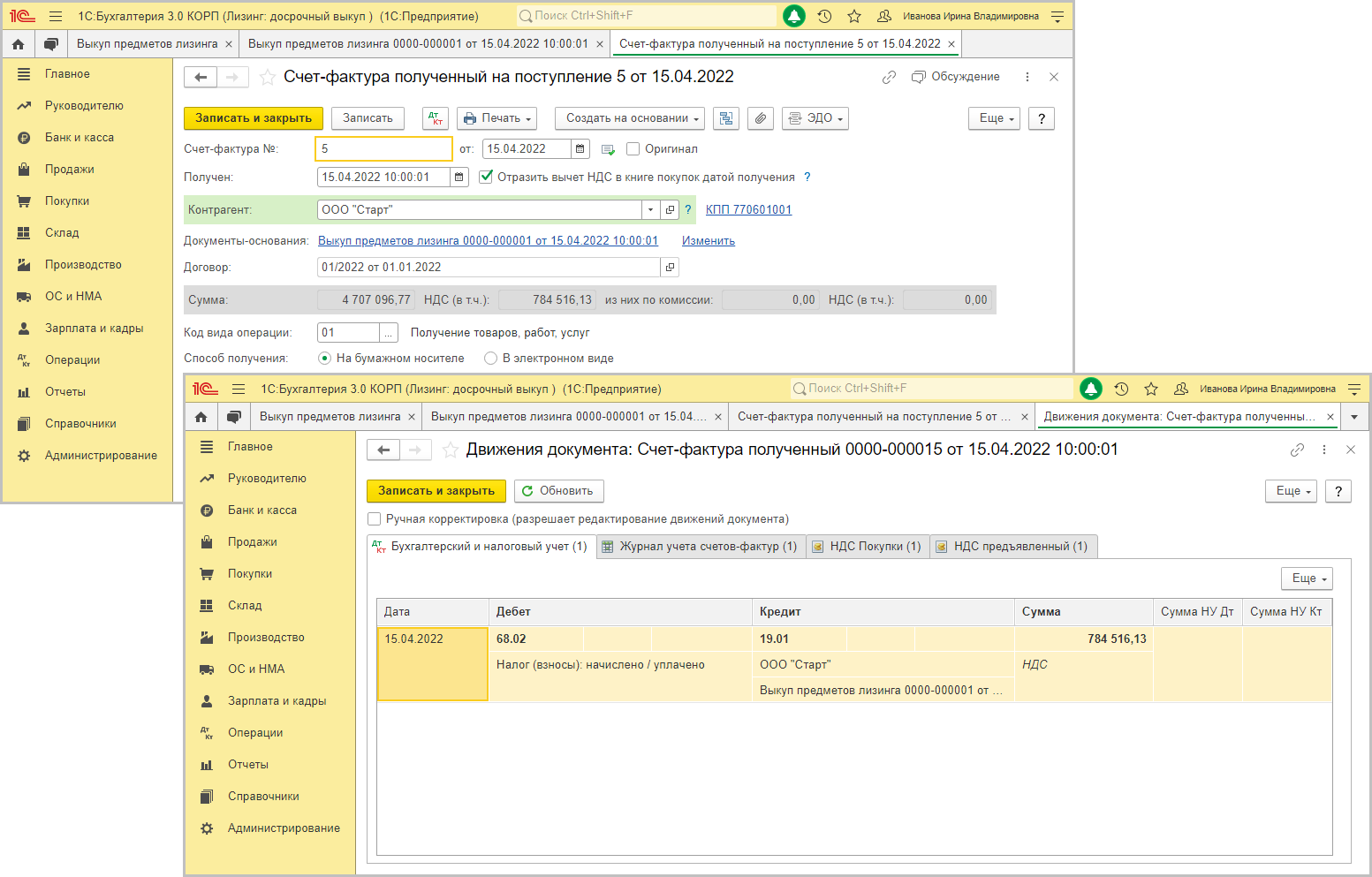The image size is (1372, 877).
Task: Click the sum 784 516,13 table cell
Action: 1083,639
